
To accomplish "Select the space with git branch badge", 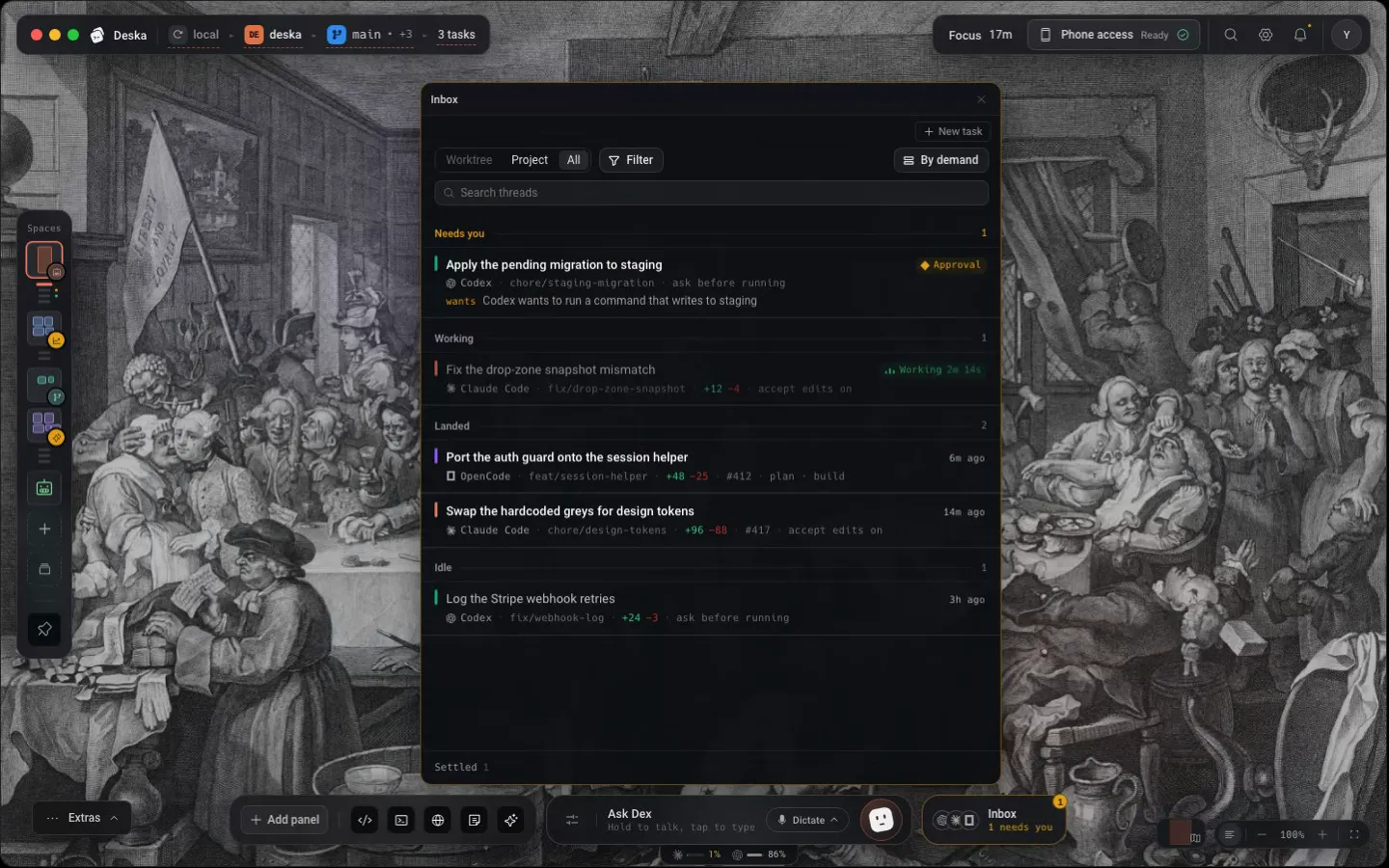I will tap(44, 385).
